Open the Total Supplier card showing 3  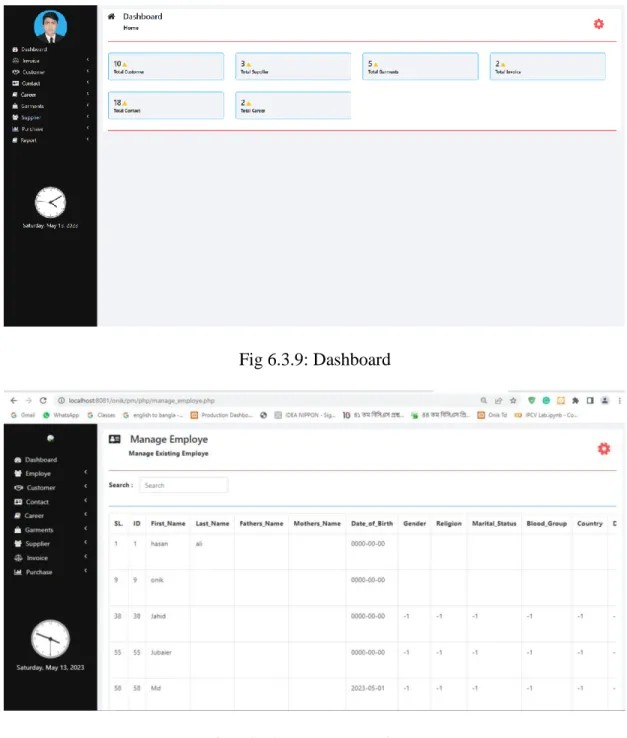(293, 66)
